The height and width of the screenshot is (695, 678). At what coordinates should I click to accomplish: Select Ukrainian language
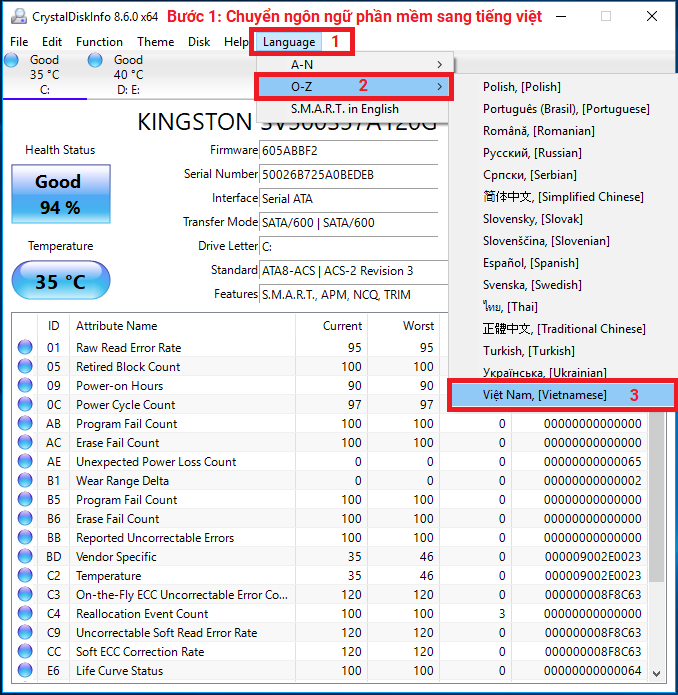point(545,373)
